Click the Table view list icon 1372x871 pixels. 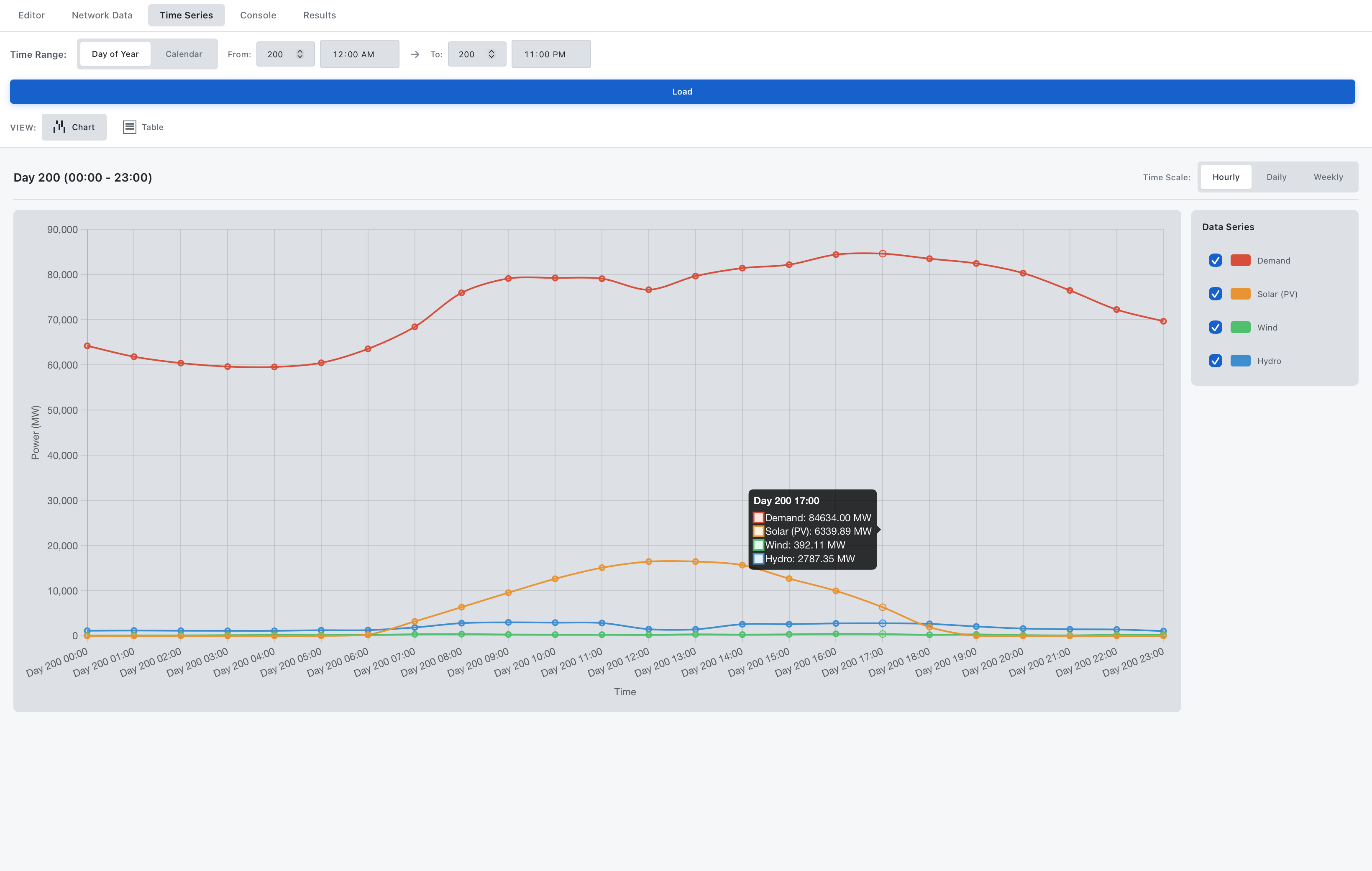129,127
